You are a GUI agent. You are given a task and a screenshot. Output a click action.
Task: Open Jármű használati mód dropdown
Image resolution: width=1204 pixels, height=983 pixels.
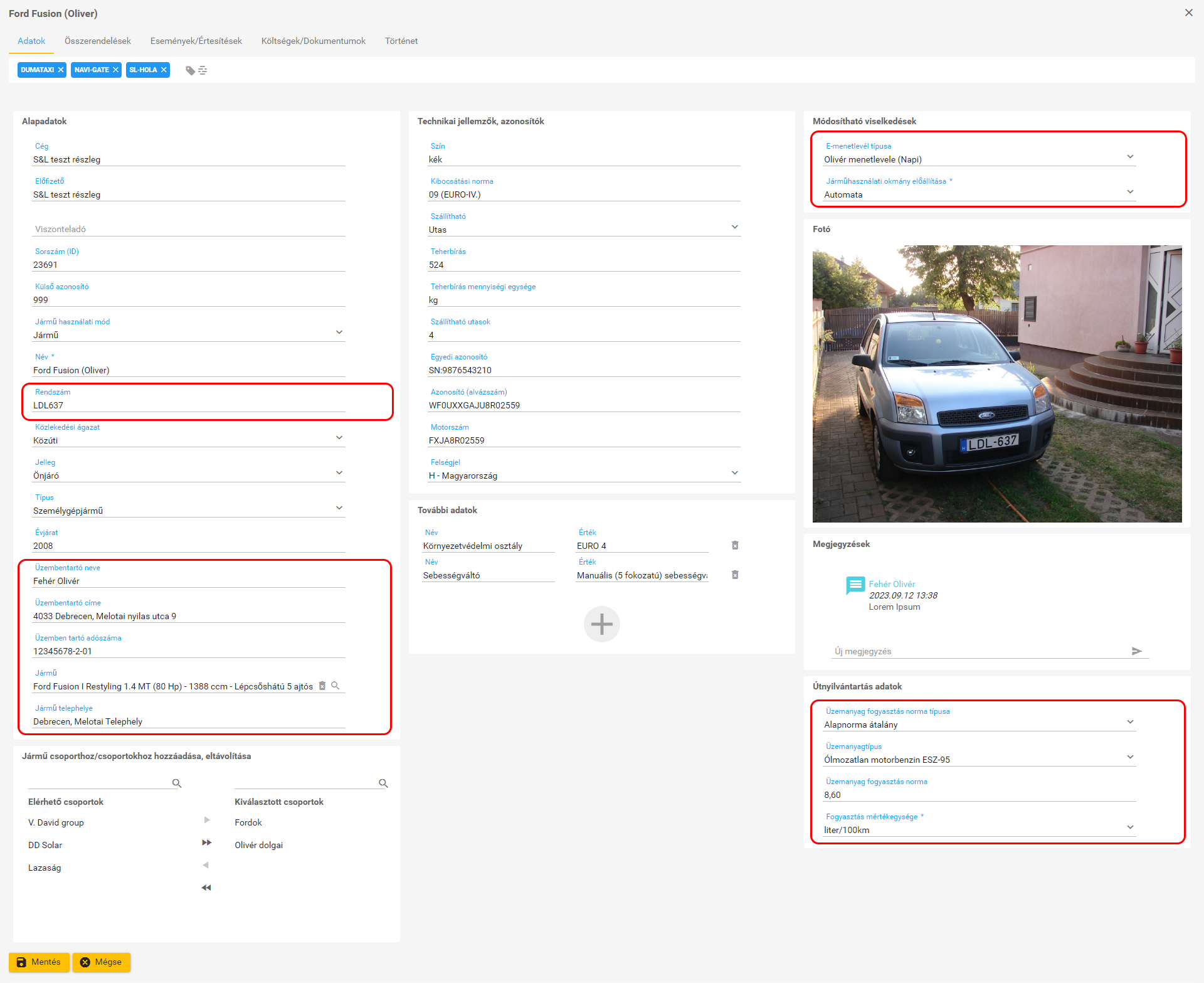point(339,332)
